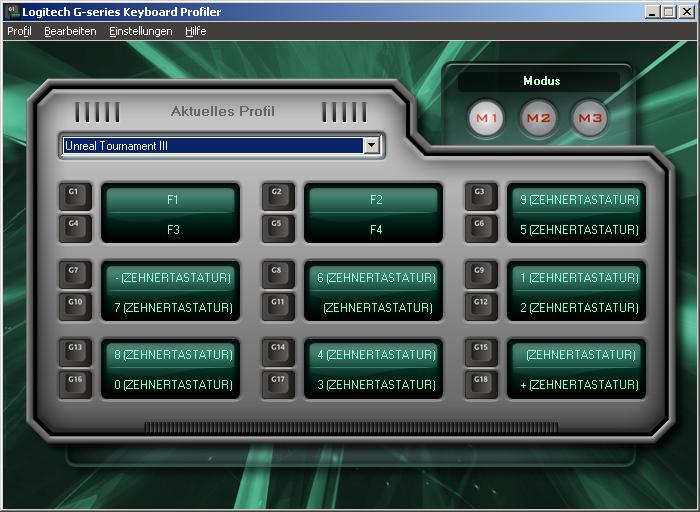This screenshot has height=512, width=700.
Task: Click the G14 key icon
Action: tap(278, 352)
